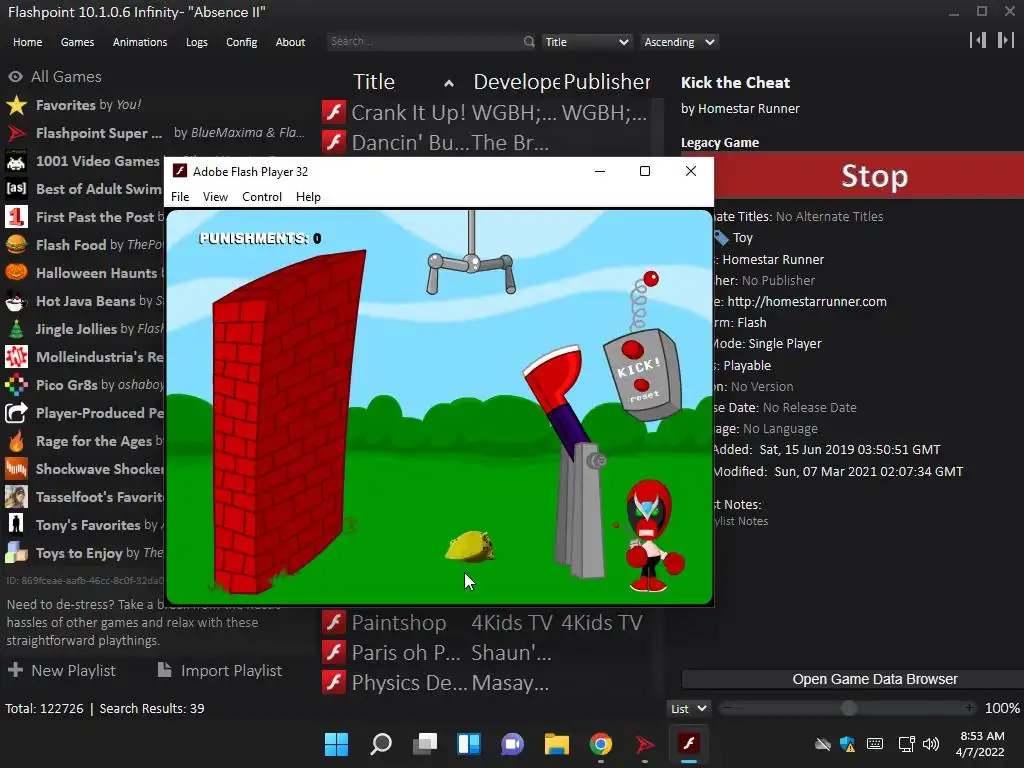Click the Adobe Flash Player taskbar icon
The height and width of the screenshot is (768, 1024).
click(x=689, y=744)
